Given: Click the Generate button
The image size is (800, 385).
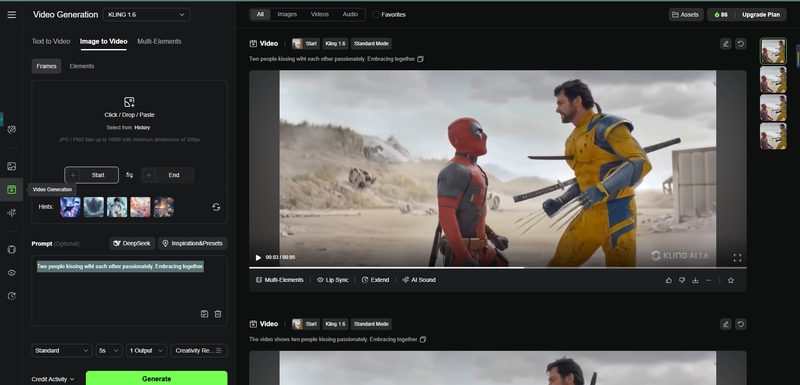Looking at the screenshot, I should pyautogui.click(x=157, y=378).
